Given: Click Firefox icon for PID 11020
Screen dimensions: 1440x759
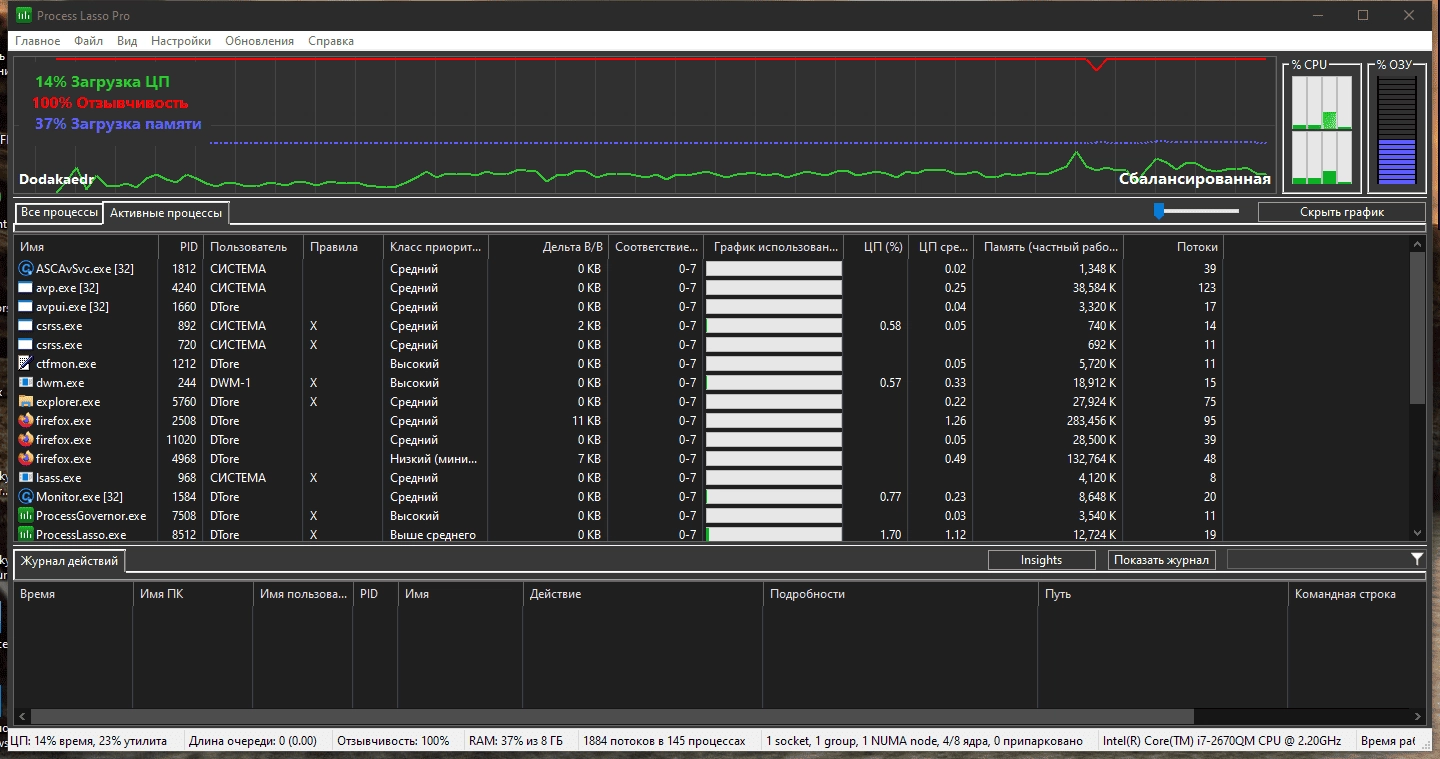Looking at the screenshot, I should (26, 440).
